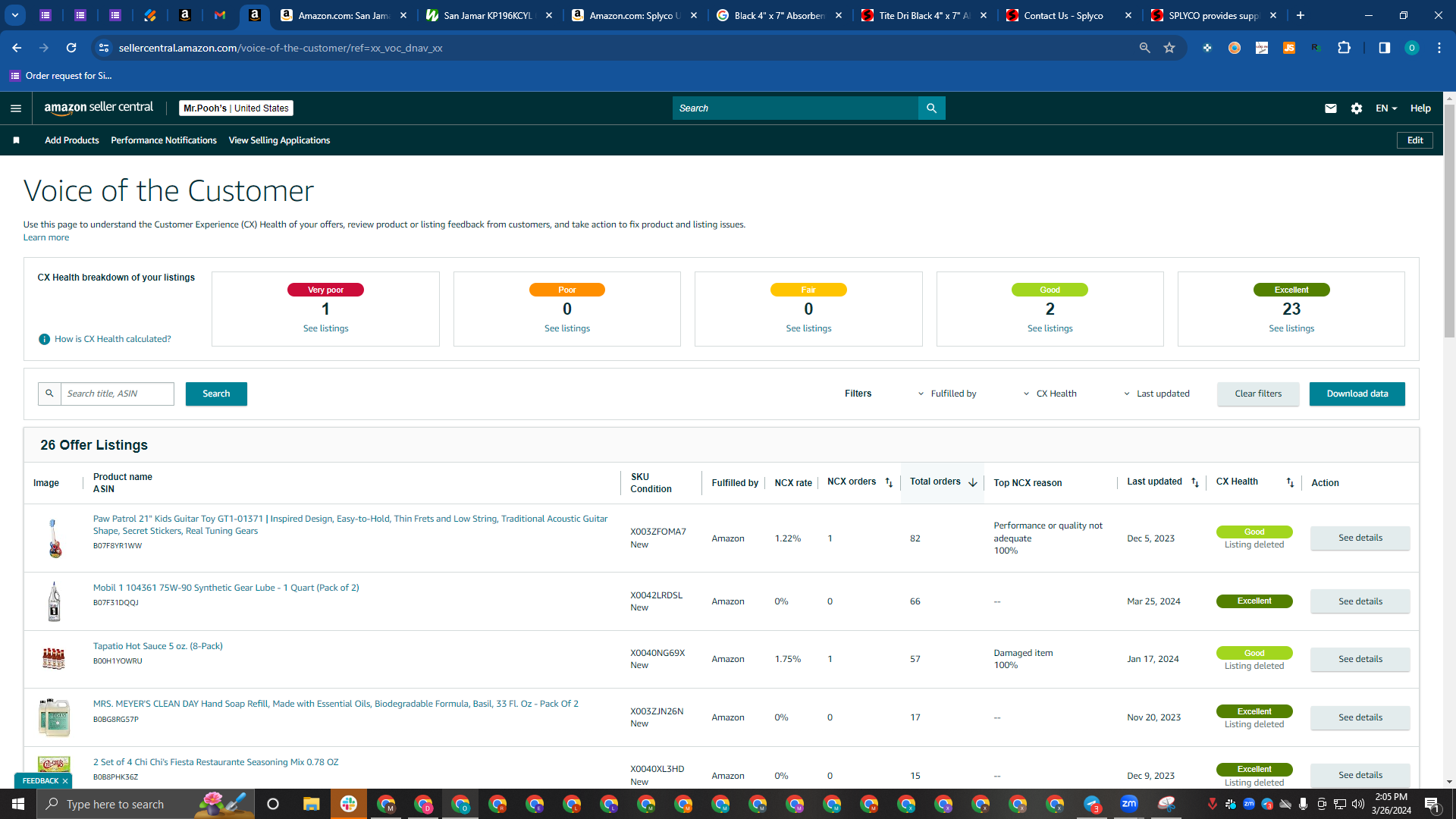
Task: Click the Clear filters button
Action: pos(1258,394)
